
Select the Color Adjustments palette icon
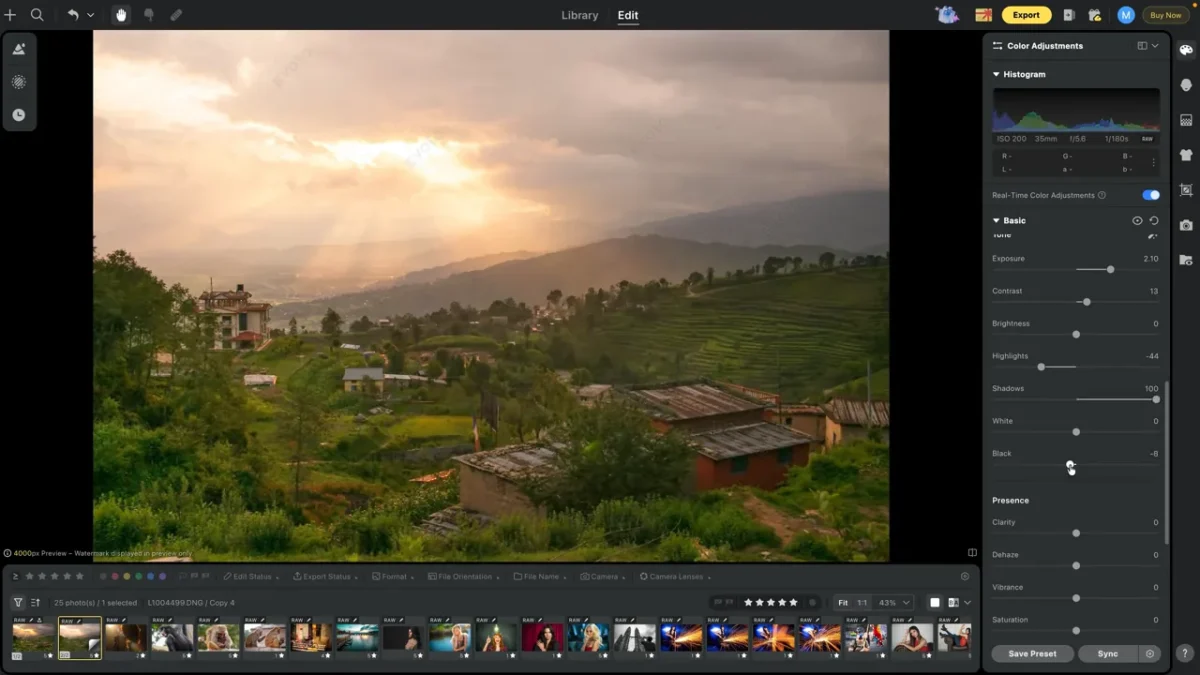(1186, 50)
